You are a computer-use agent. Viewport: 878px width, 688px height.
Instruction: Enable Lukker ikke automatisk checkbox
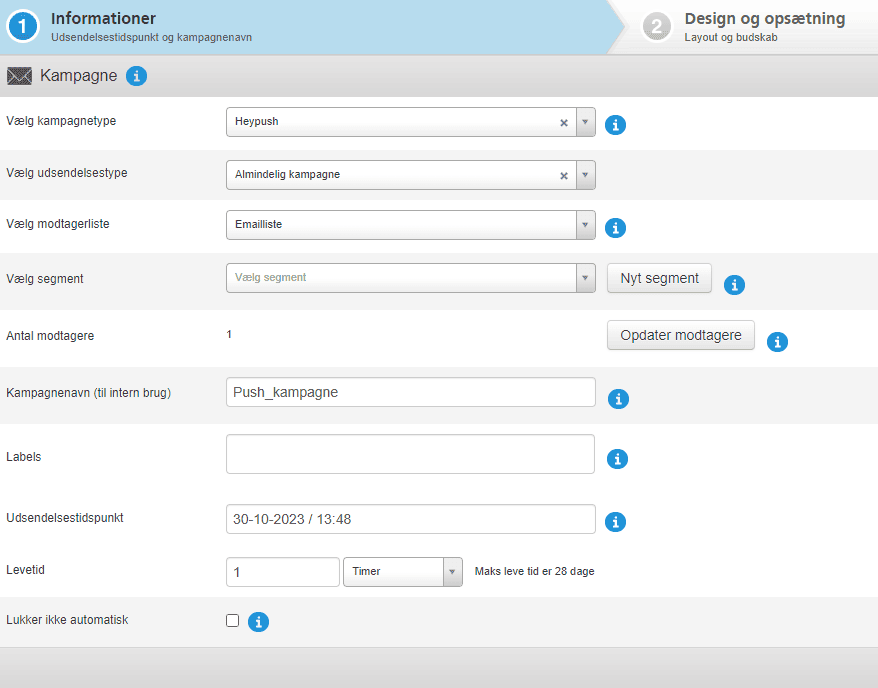pos(233,621)
